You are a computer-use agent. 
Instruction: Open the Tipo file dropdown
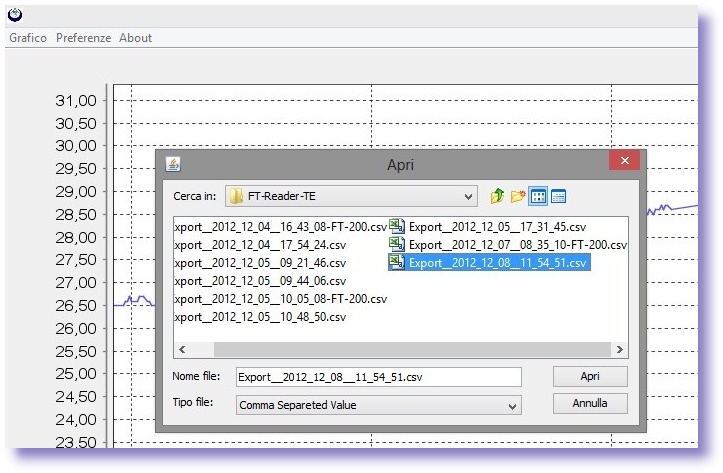[x=513, y=405]
